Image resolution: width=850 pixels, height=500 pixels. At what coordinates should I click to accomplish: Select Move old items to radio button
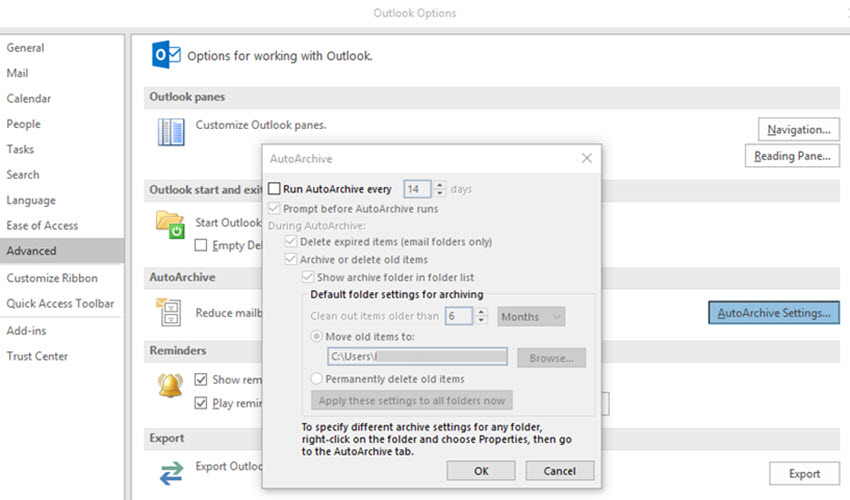point(316,336)
